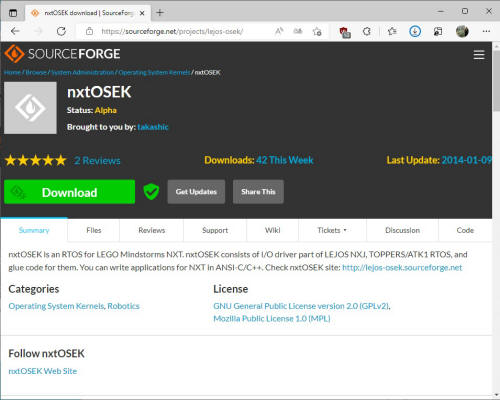
Task: Open the Code tab
Action: coord(465,230)
